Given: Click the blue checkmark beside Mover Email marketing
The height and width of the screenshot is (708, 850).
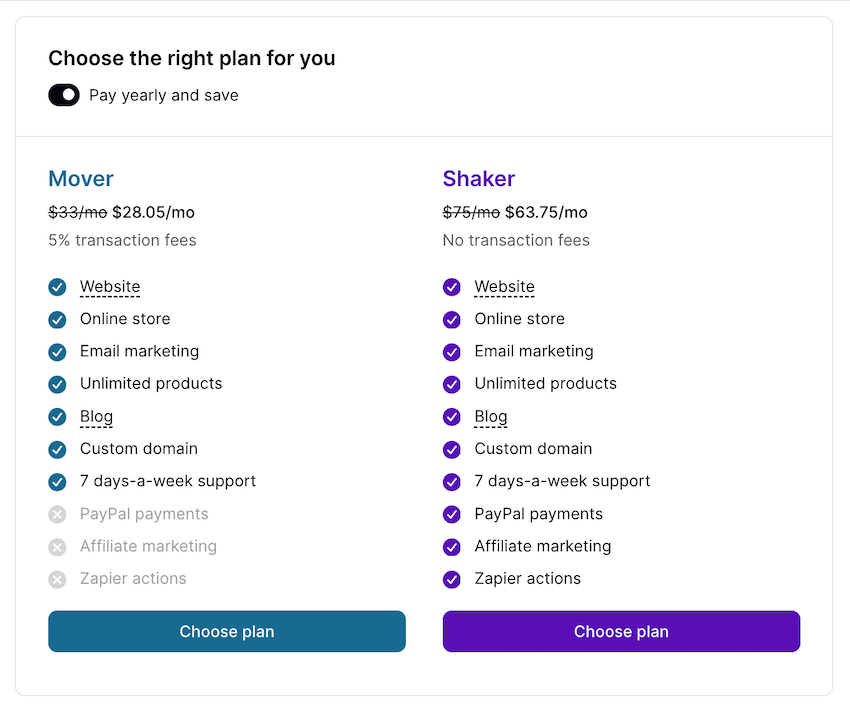Looking at the screenshot, I should (x=58, y=352).
